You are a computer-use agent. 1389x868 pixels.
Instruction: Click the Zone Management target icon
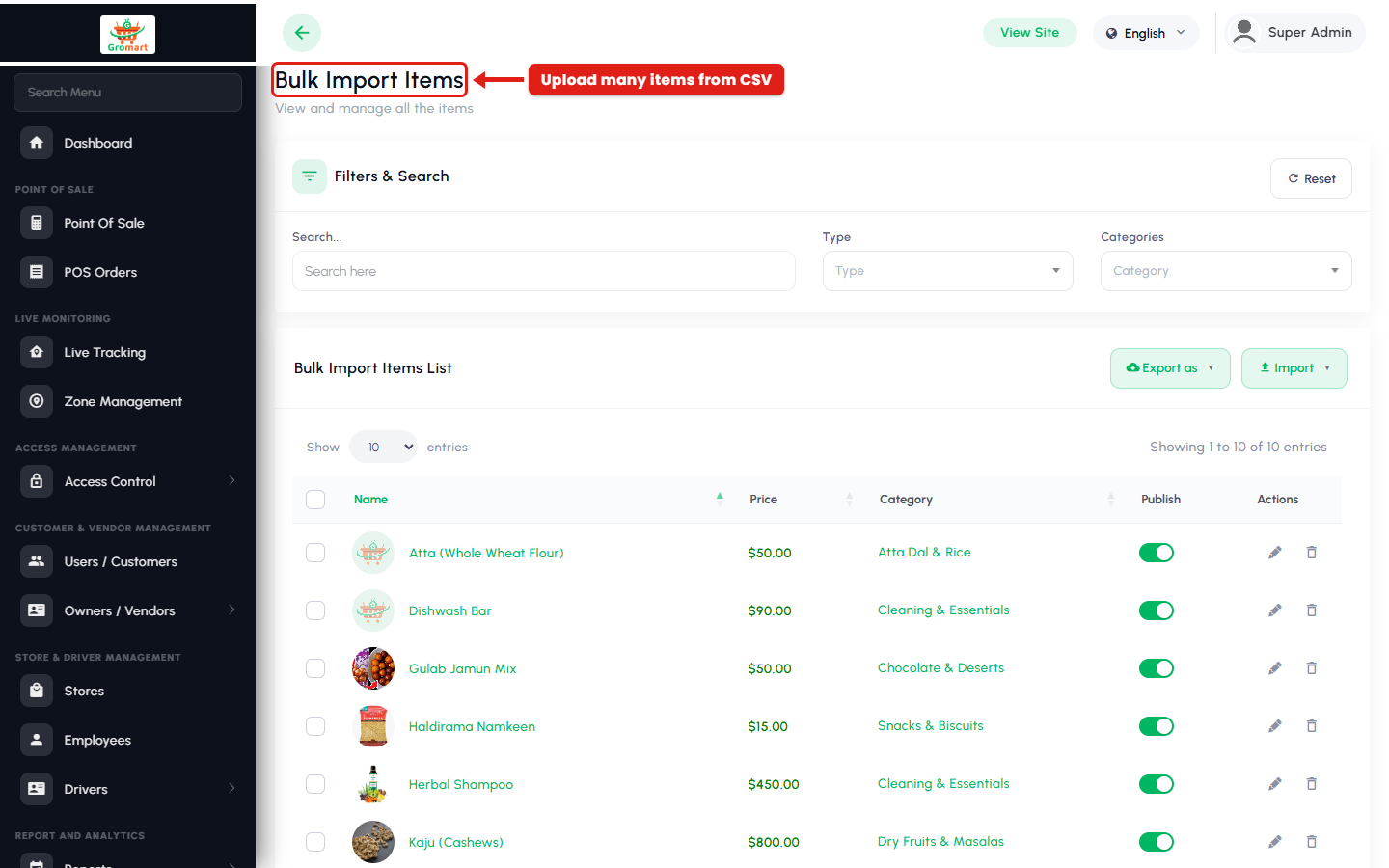pos(37,401)
